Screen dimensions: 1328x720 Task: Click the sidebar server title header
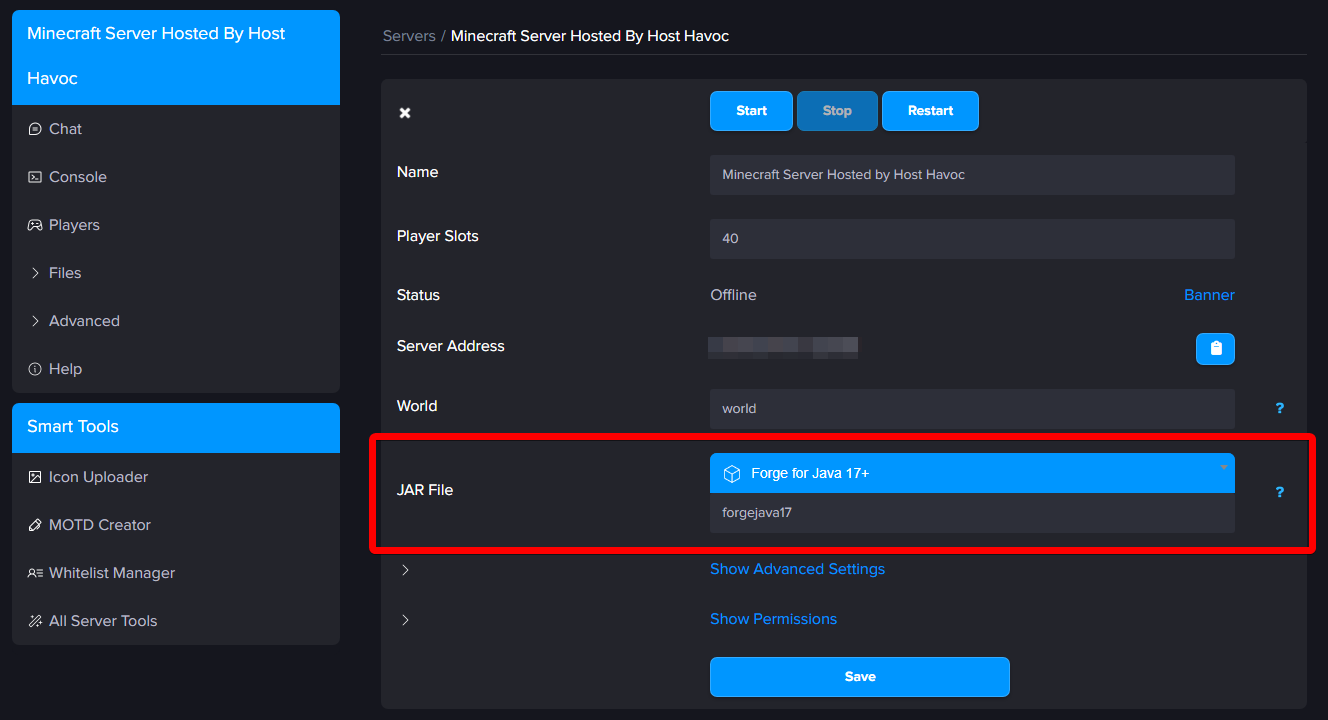tap(176, 57)
